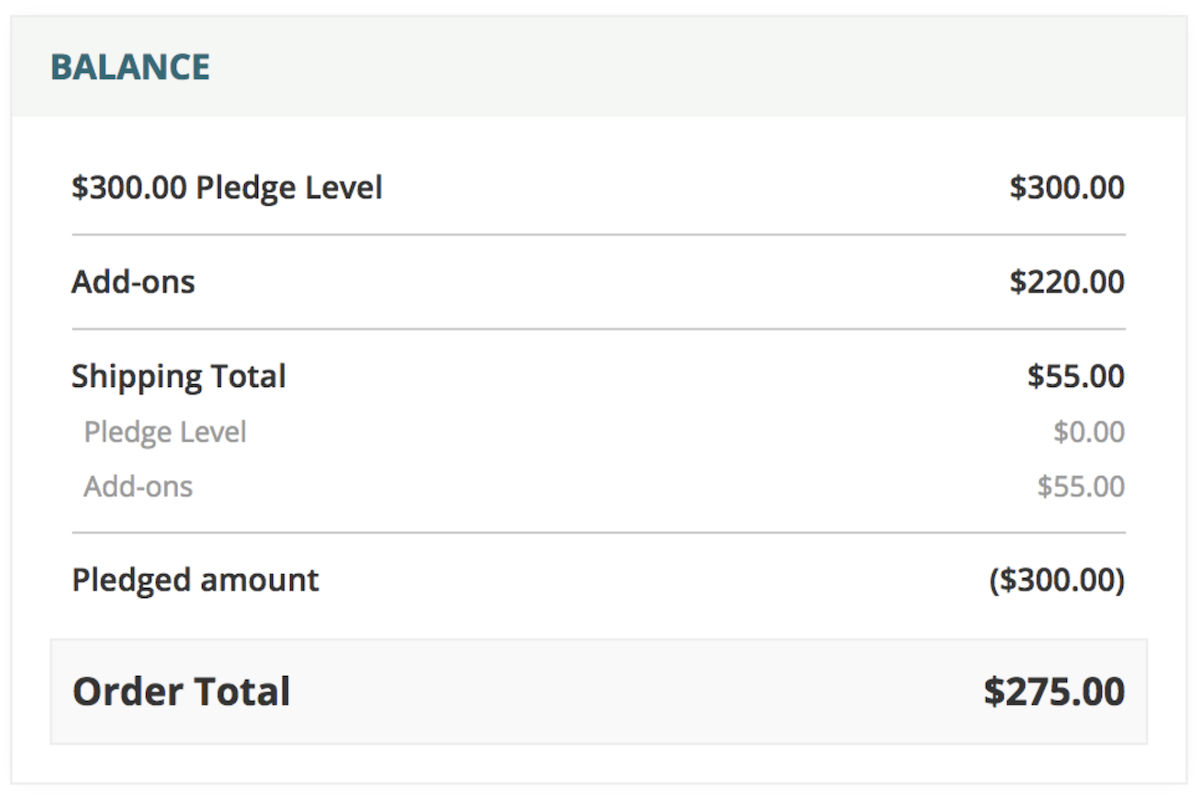The height and width of the screenshot is (802, 1200).
Task: Click the divider above Pledged amount
Action: tap(599, 533)
